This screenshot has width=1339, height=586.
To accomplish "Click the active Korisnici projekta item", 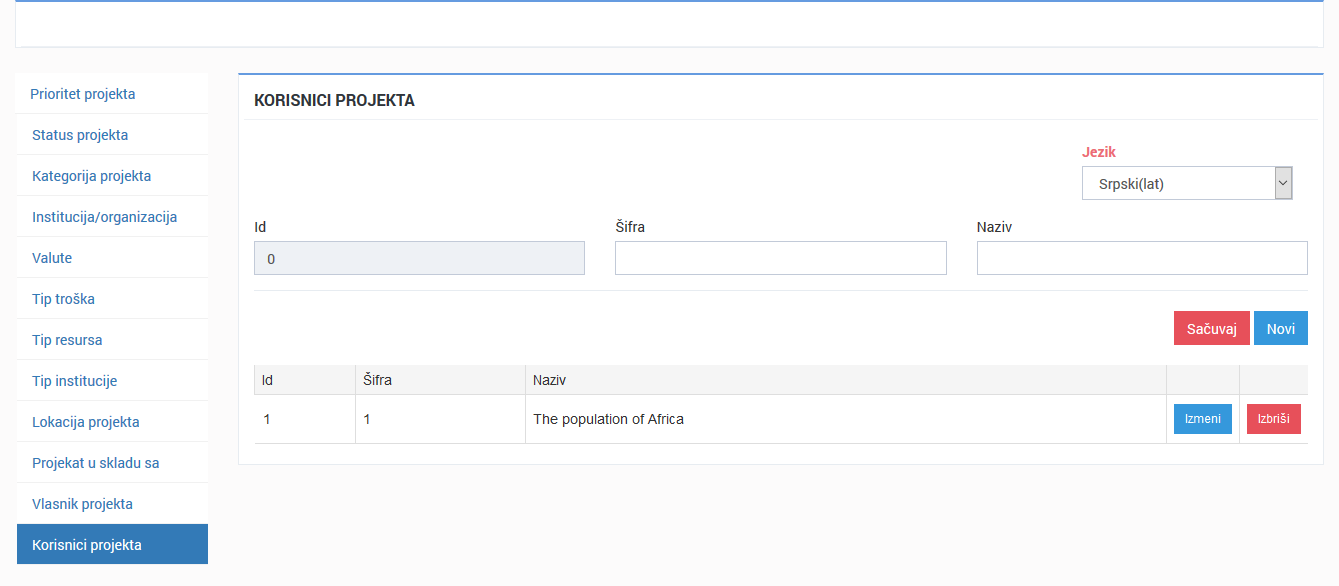I will click(x=87, y=545).
